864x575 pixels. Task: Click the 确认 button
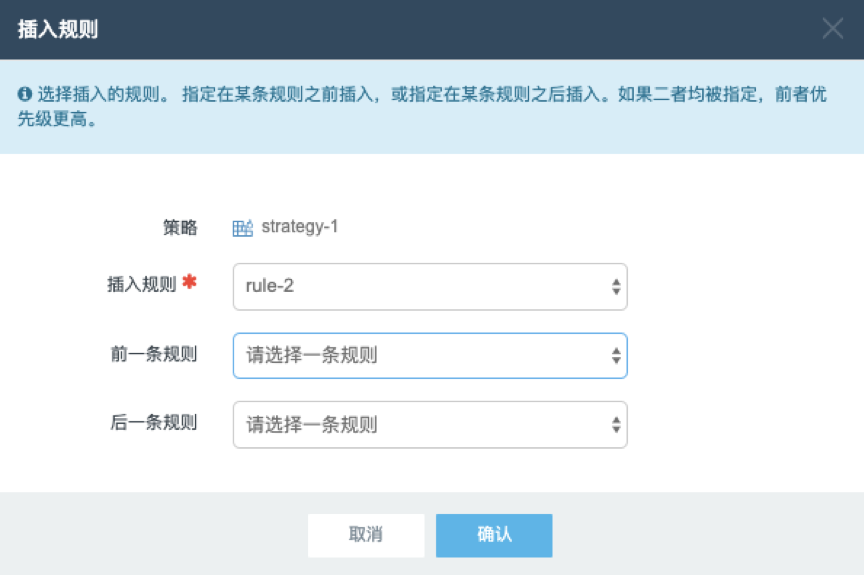coord(494,535)
